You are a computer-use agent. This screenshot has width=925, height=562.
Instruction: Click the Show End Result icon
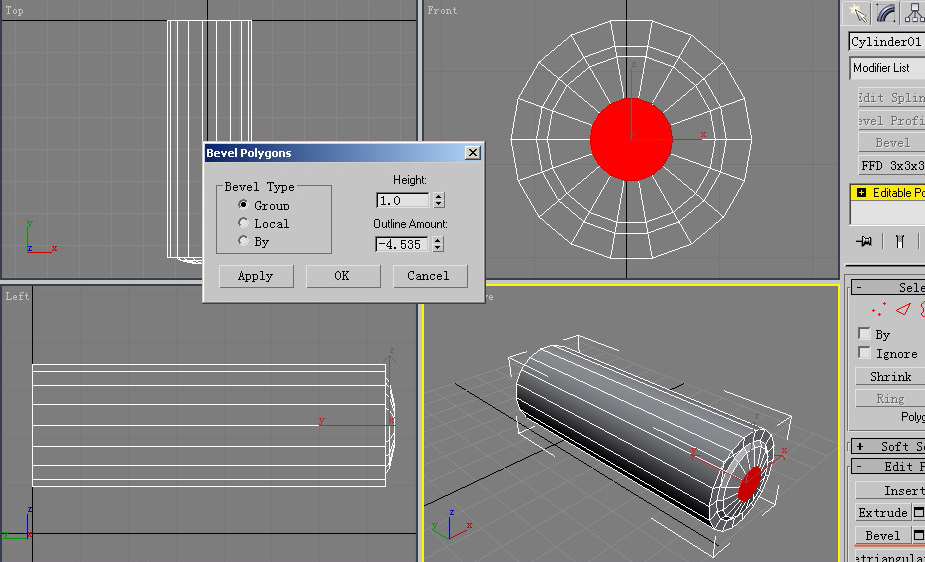(900, 241)
